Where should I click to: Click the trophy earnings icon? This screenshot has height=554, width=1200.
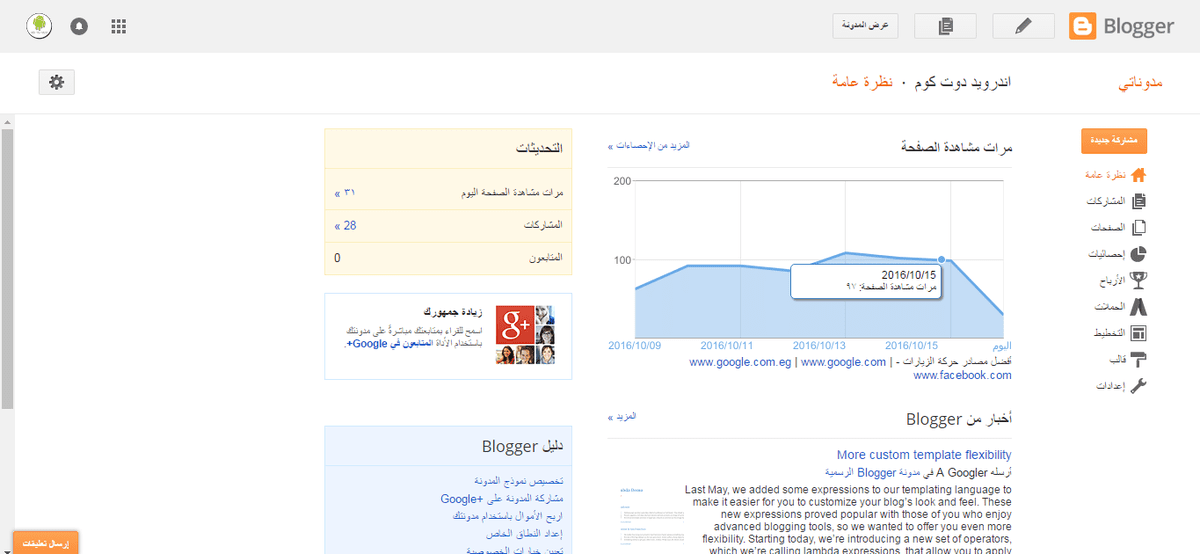point(1138,280)
